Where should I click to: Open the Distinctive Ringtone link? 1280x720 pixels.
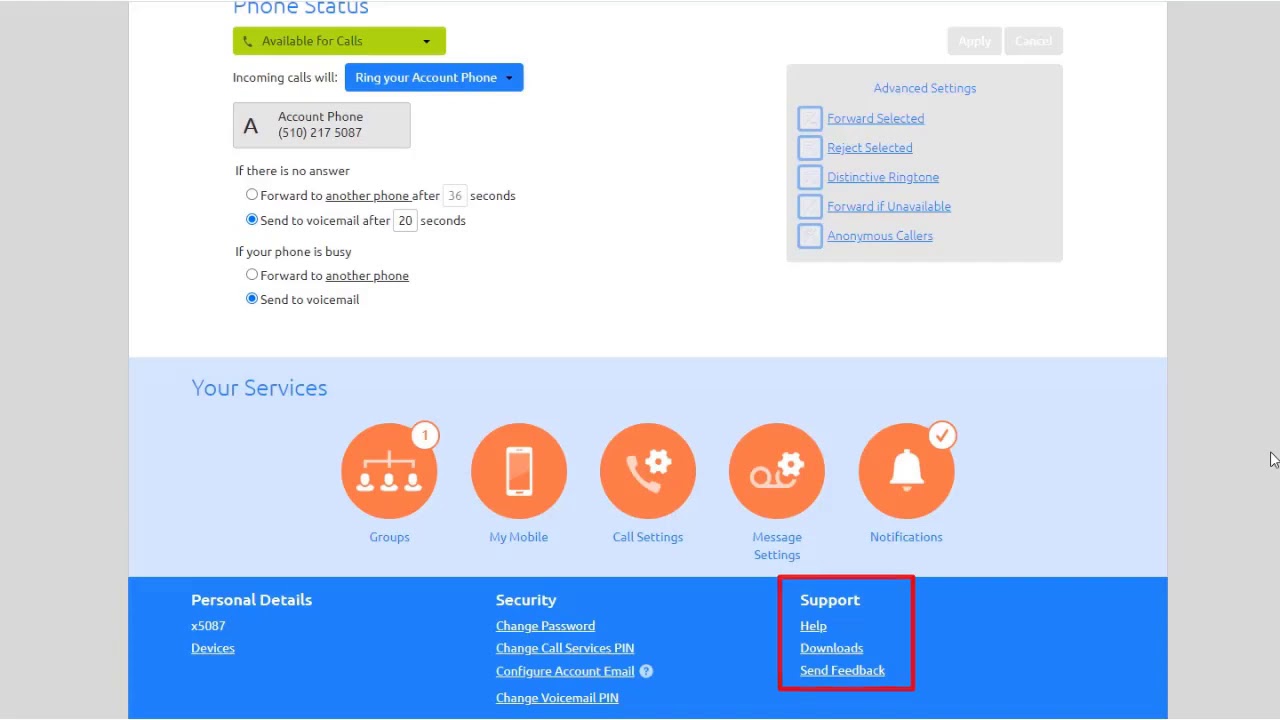tap(883, 177)
